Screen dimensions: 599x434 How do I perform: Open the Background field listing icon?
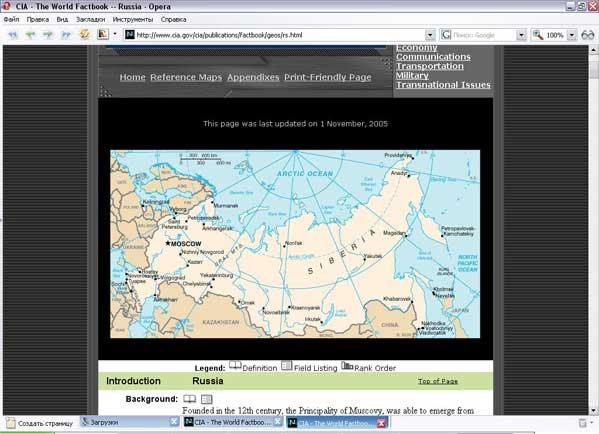click(x=206, y=399)
